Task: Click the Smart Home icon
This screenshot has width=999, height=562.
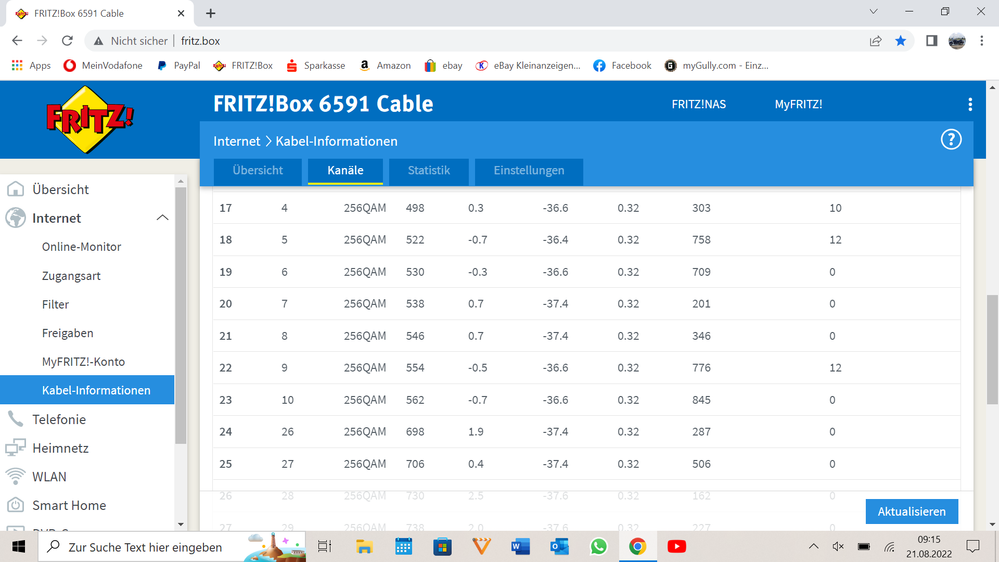Action: (15, 505)
